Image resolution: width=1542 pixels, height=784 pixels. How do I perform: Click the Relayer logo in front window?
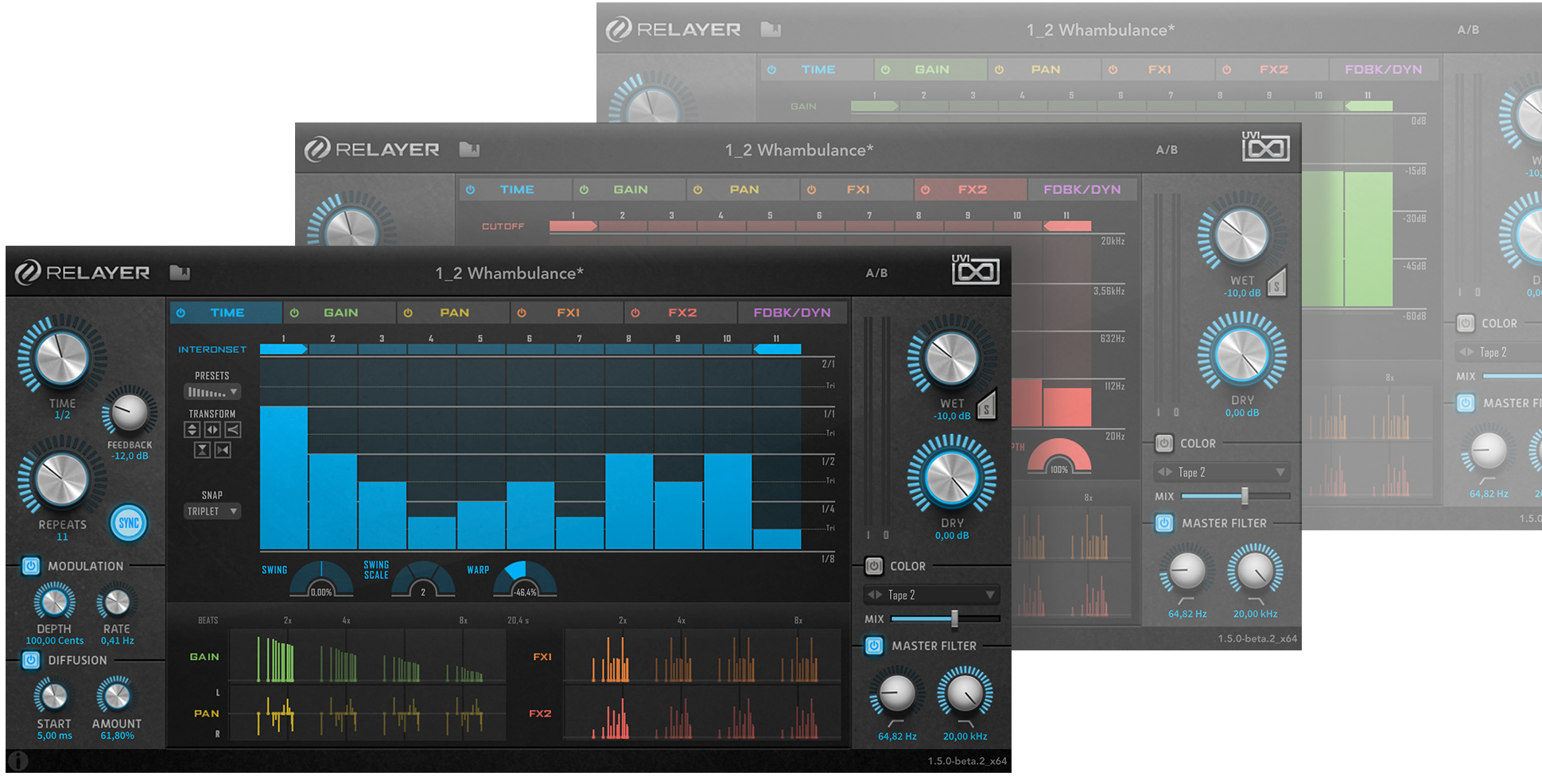pyautogui.click(x=83, y=273)
